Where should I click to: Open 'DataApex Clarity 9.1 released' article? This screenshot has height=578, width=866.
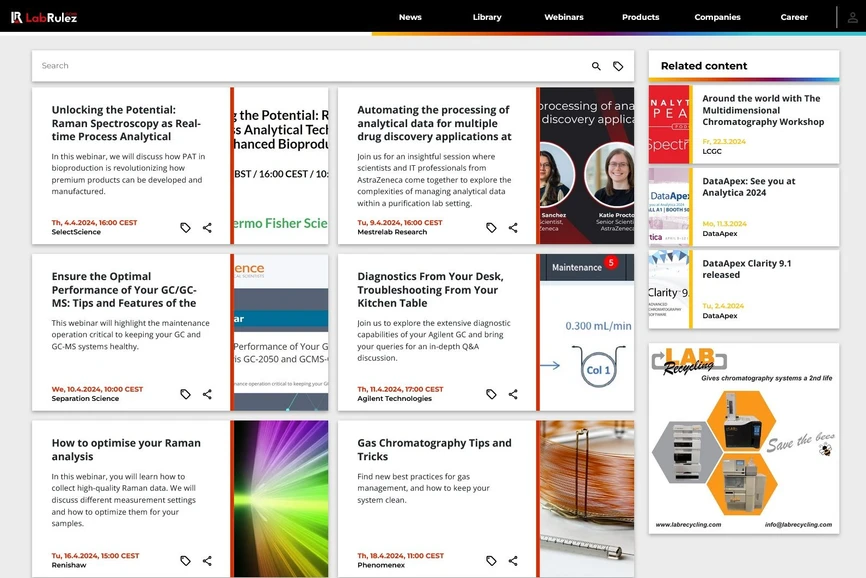click(x=746, y=269)
